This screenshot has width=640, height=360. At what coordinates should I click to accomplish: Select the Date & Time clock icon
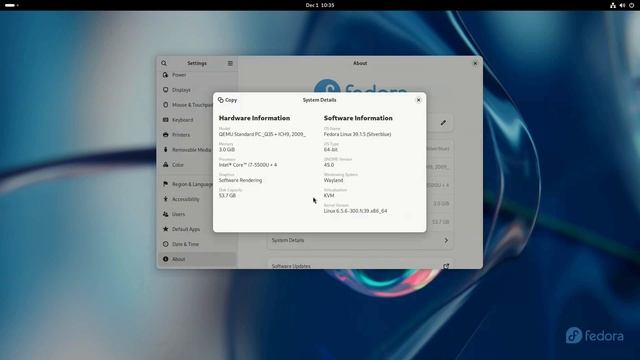(165, 244)
